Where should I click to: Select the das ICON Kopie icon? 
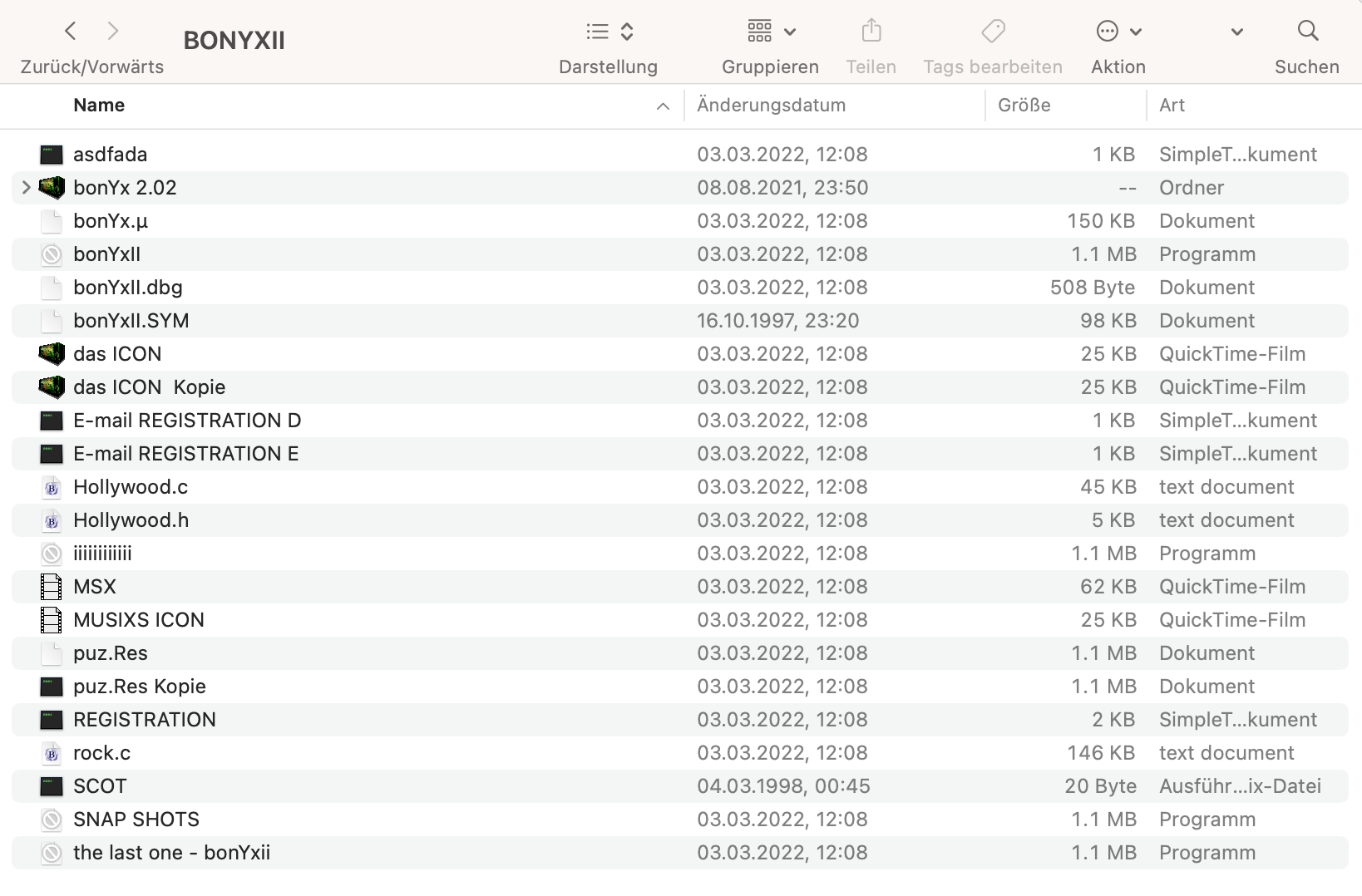pyautogui.click(x=52, y=387)
